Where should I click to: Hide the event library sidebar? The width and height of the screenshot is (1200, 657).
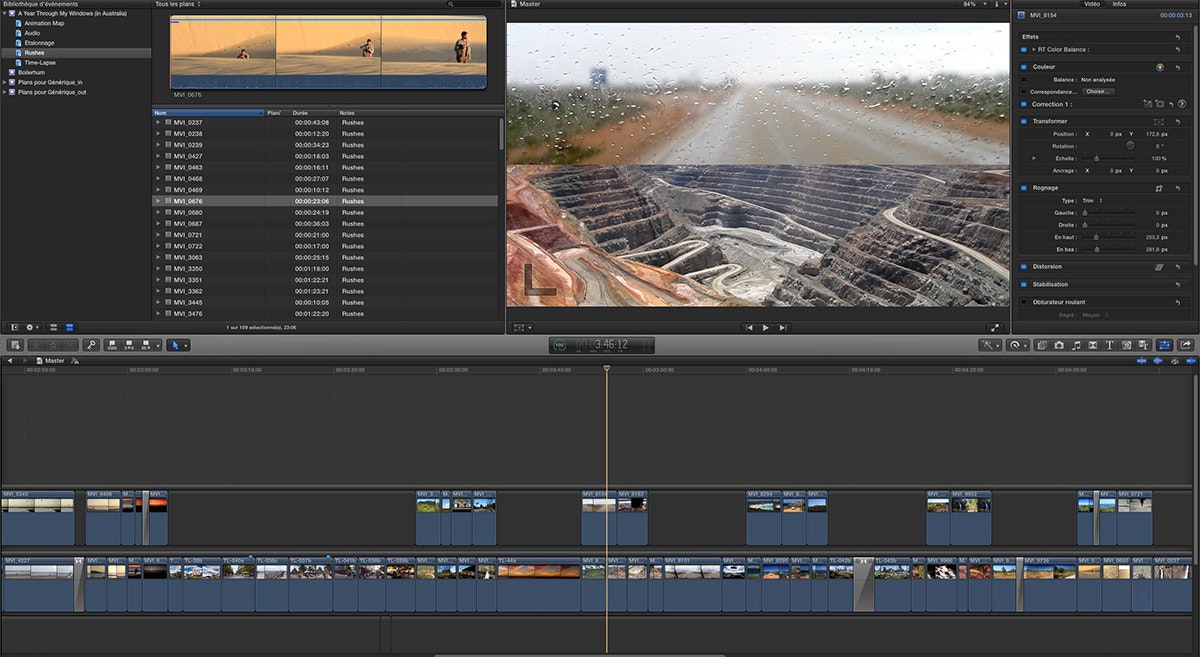(x=14, y=327)
